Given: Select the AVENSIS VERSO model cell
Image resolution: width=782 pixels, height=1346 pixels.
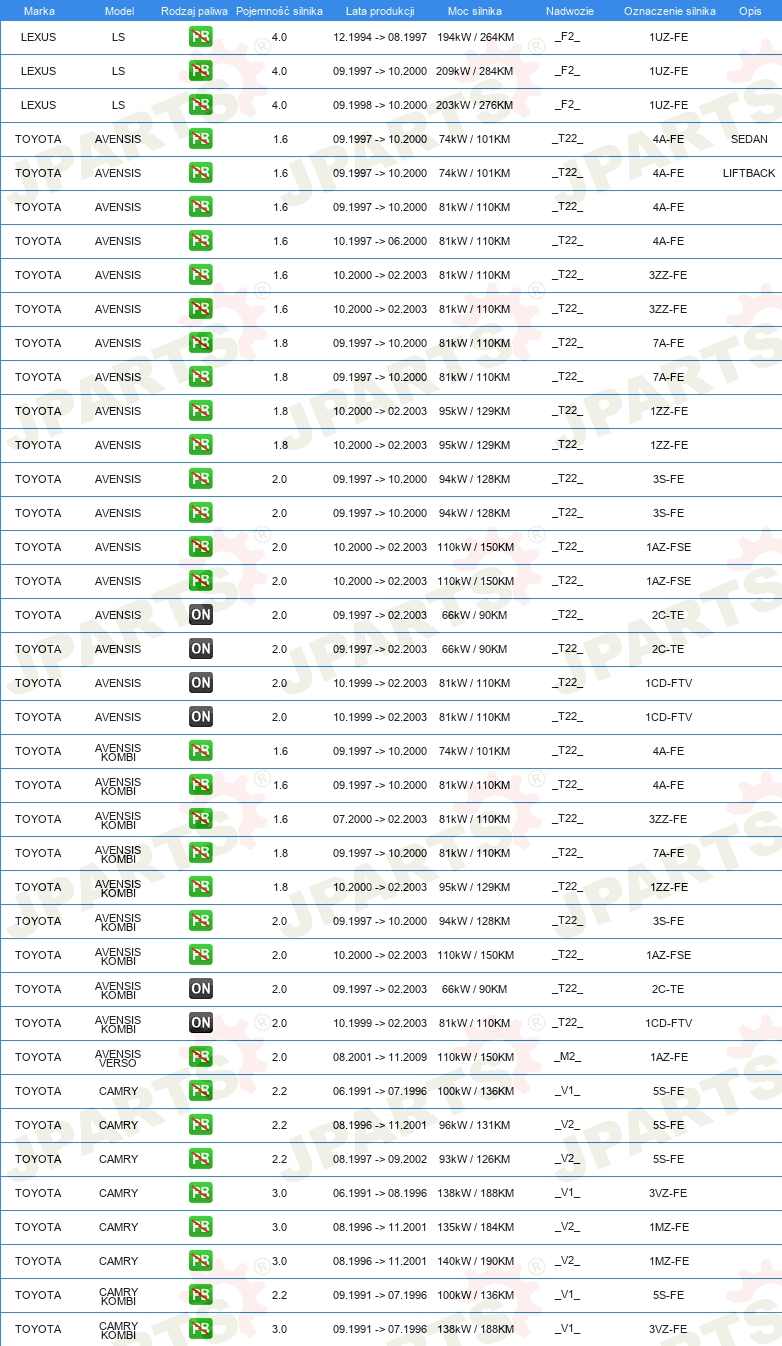Looking at the screenshot, I should 118,1058.
